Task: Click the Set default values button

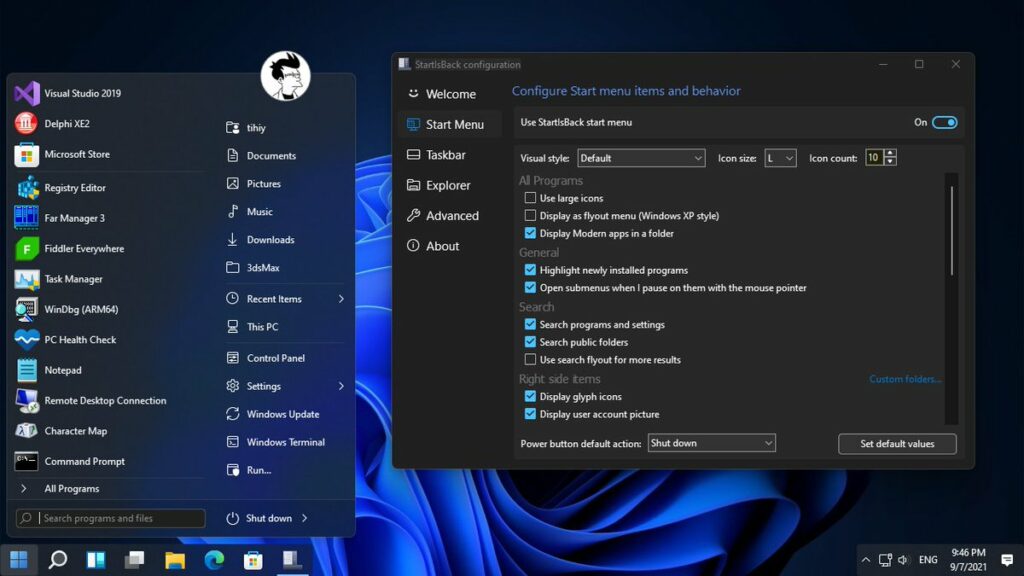Action: pos(896,443)
